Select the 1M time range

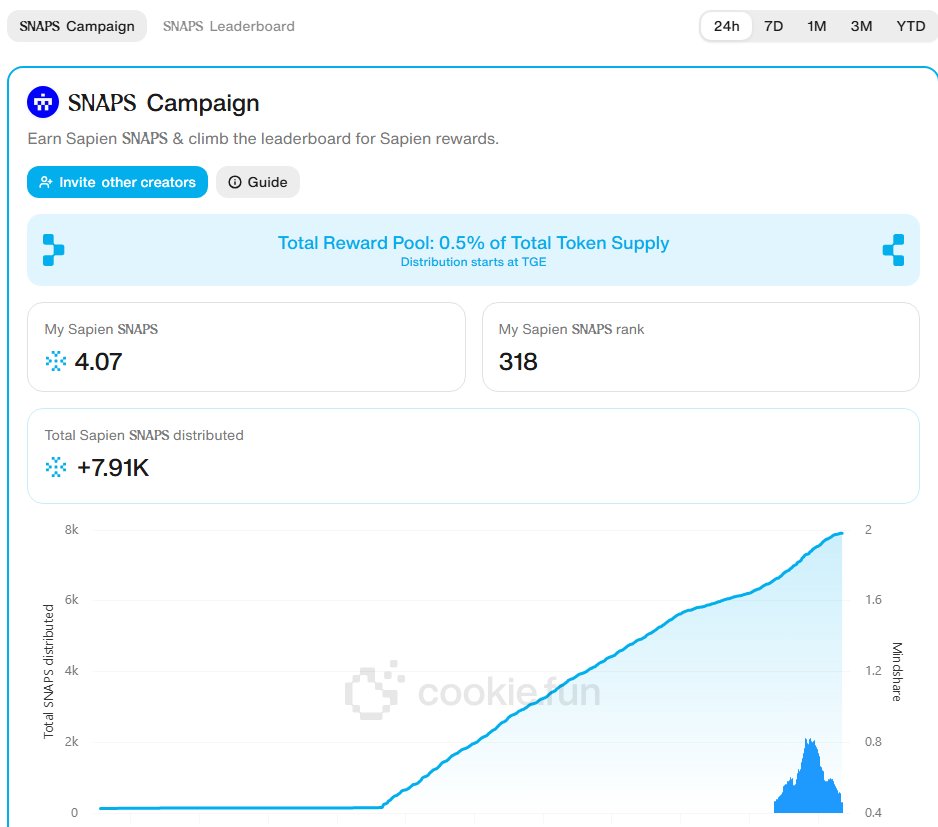pyautogui.click(x=817, y=26)
